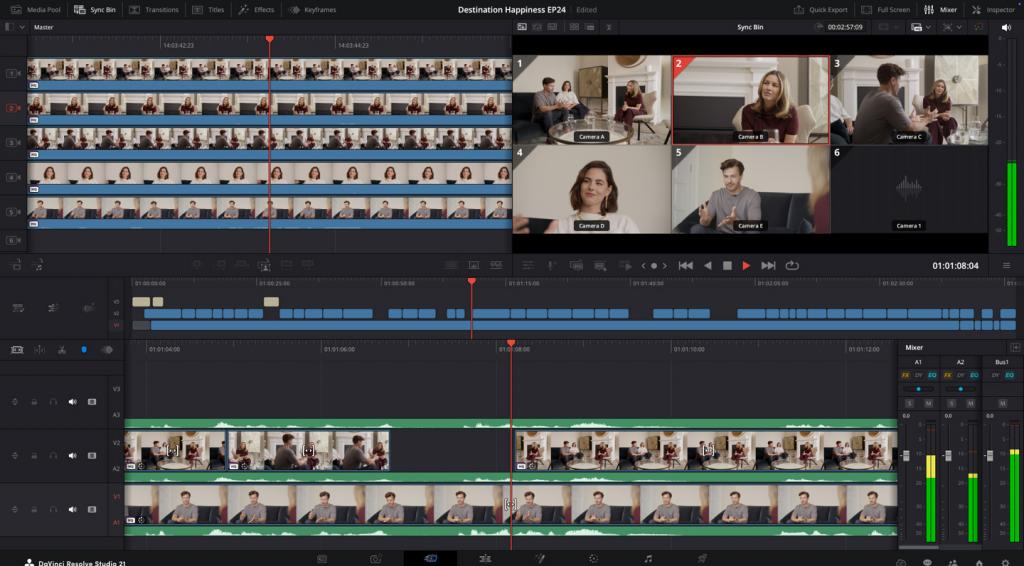Open the viewer options menu icon
This screenshot has width=1024, height=566.
(x=1006, y=266)
